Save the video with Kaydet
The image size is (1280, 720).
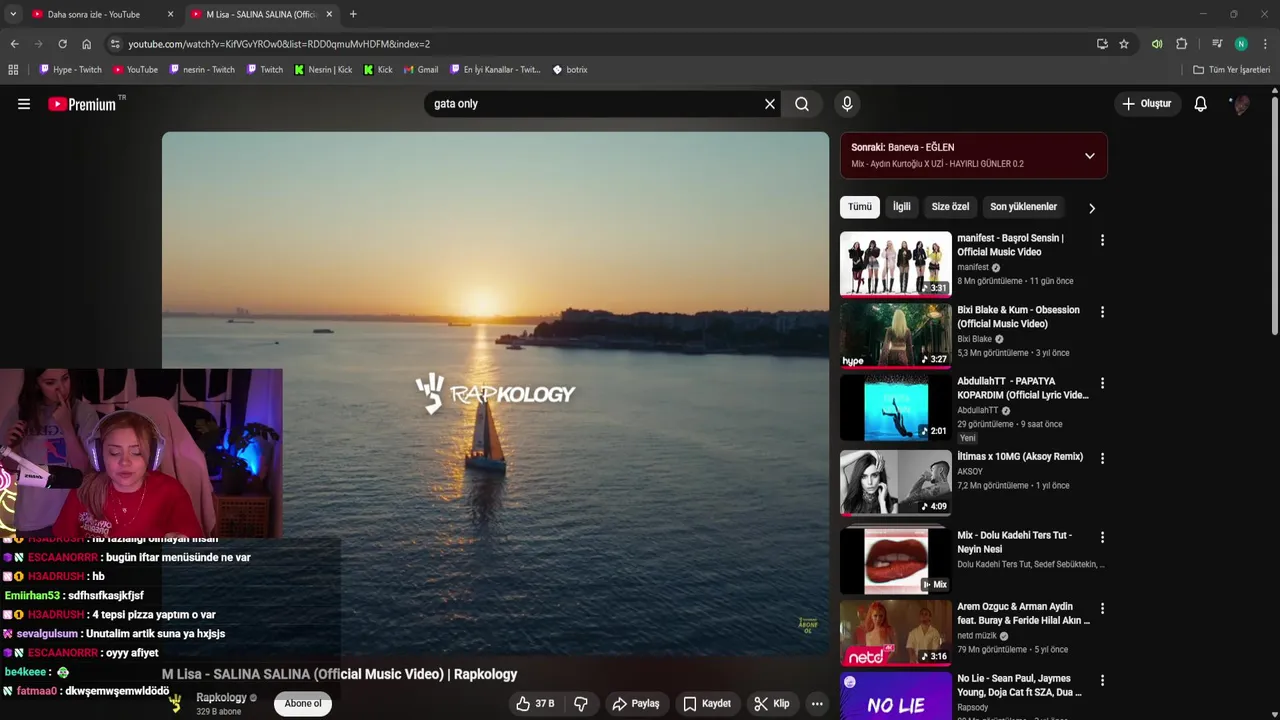pyautogui.click(x=707, y=704)
